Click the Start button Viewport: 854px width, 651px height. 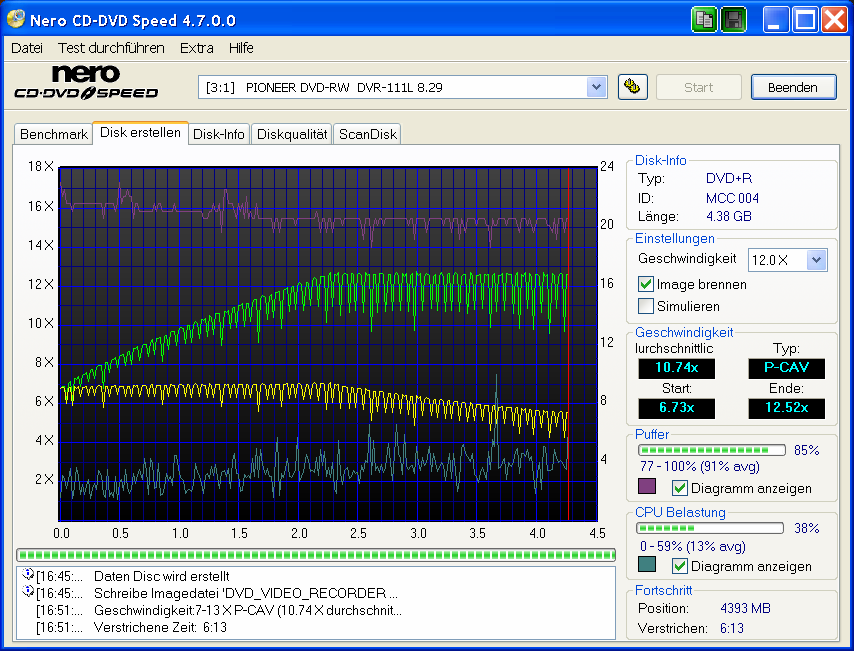[x=698, y=87]
